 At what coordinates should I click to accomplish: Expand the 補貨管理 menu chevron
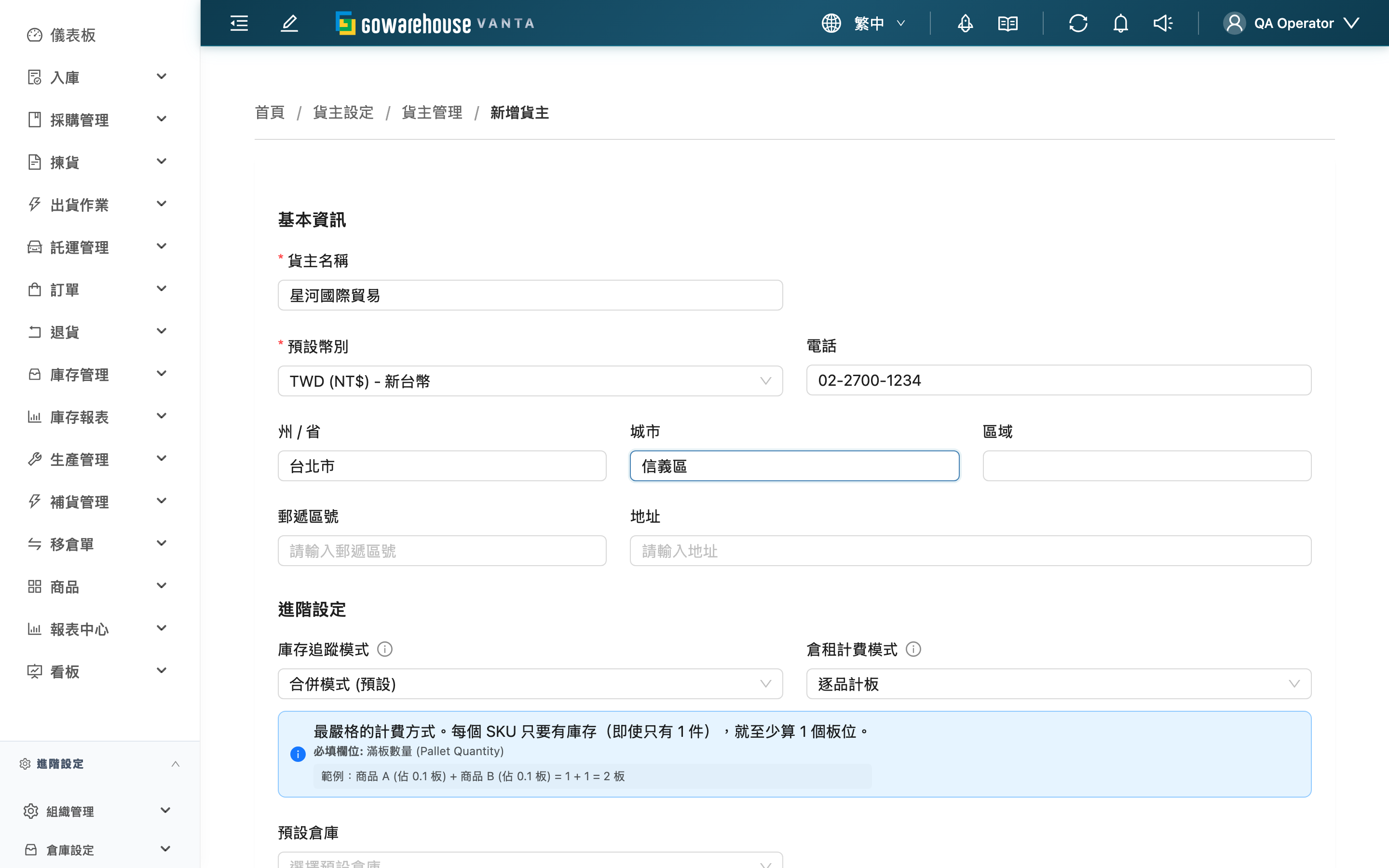(x=162, y=501)
